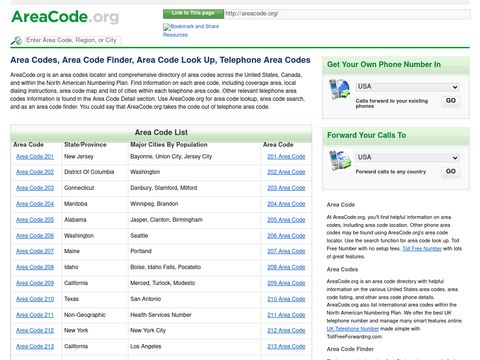480x360 pixels.
Task: Follow the 202 Area Code link
Action: click(x=286, y=172)
